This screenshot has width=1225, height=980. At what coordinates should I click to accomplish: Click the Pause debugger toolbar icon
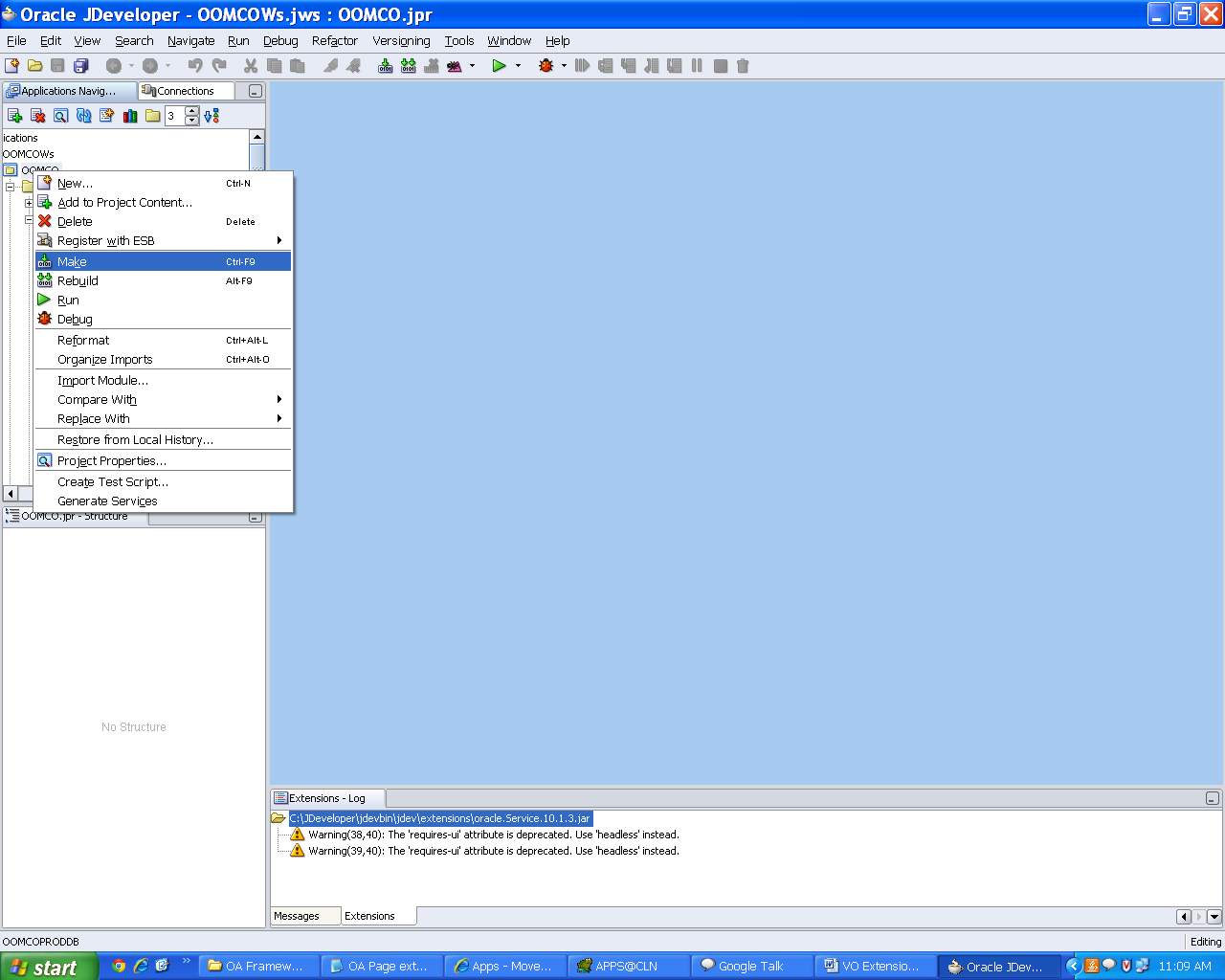coord(697,66)
